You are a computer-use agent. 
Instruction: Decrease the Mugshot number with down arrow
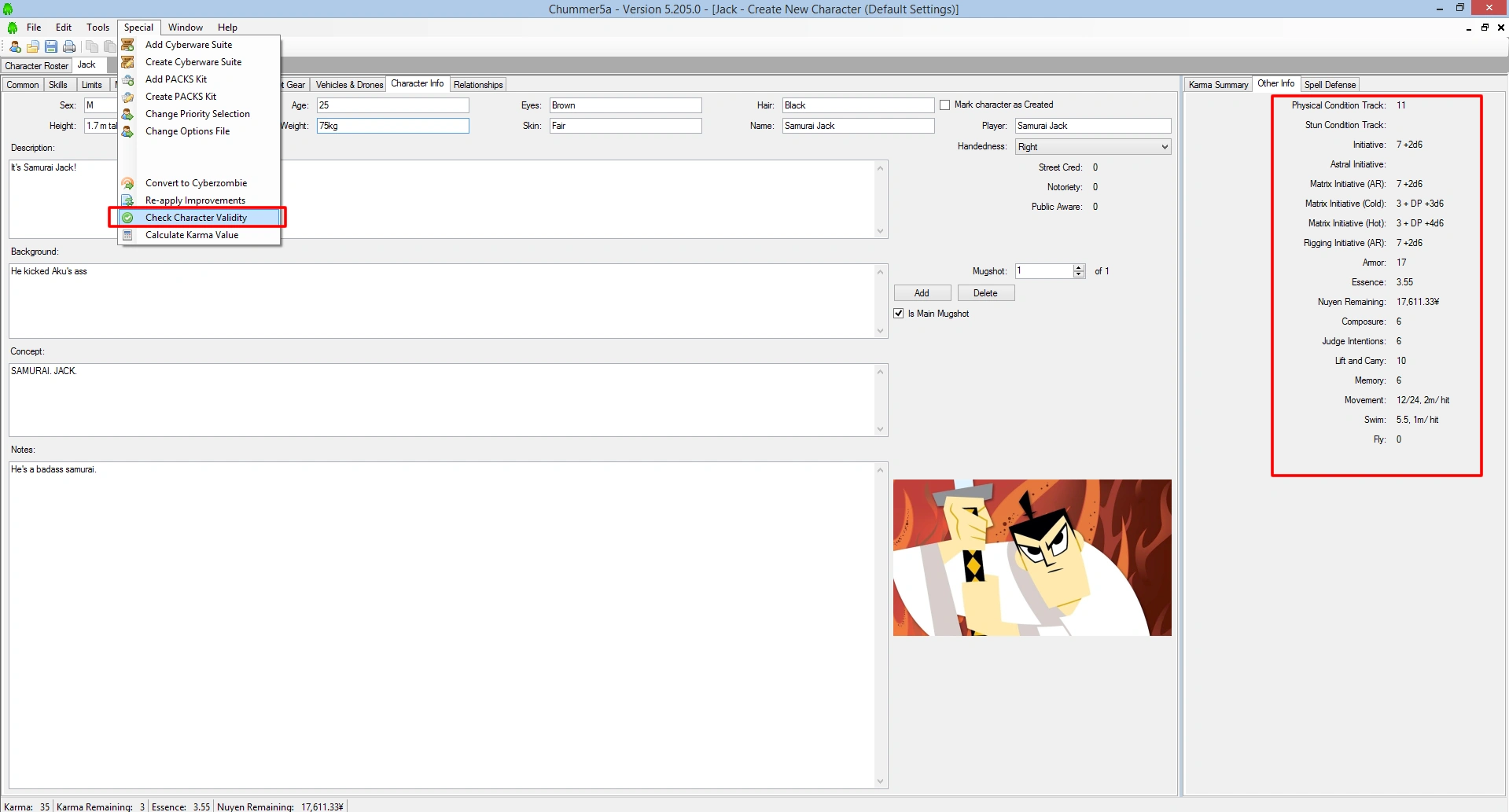(x=1079, y=274)
